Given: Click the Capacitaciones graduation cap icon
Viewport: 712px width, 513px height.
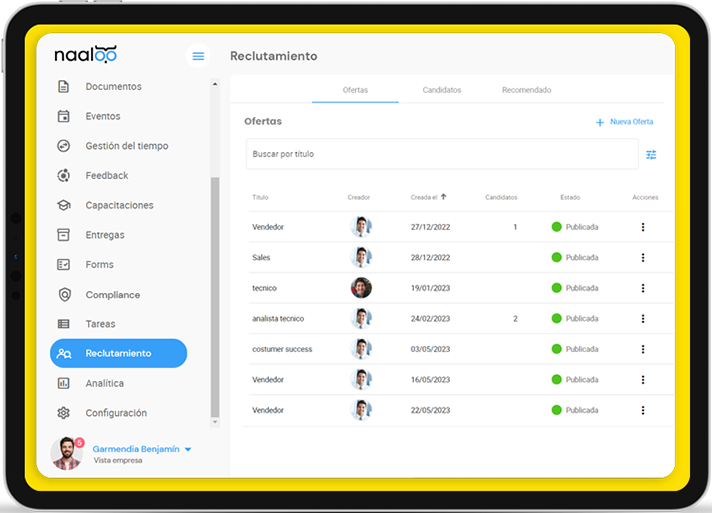Looking at the screenshot, I should (x=64, y=205).
